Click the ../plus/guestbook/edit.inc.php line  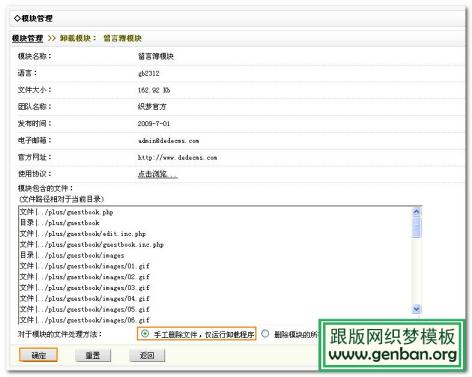click(x=83, y=234)
